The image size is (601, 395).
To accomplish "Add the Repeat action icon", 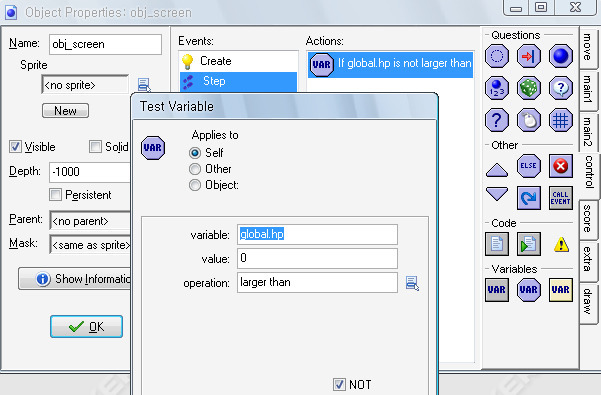I will click(529, 198).
